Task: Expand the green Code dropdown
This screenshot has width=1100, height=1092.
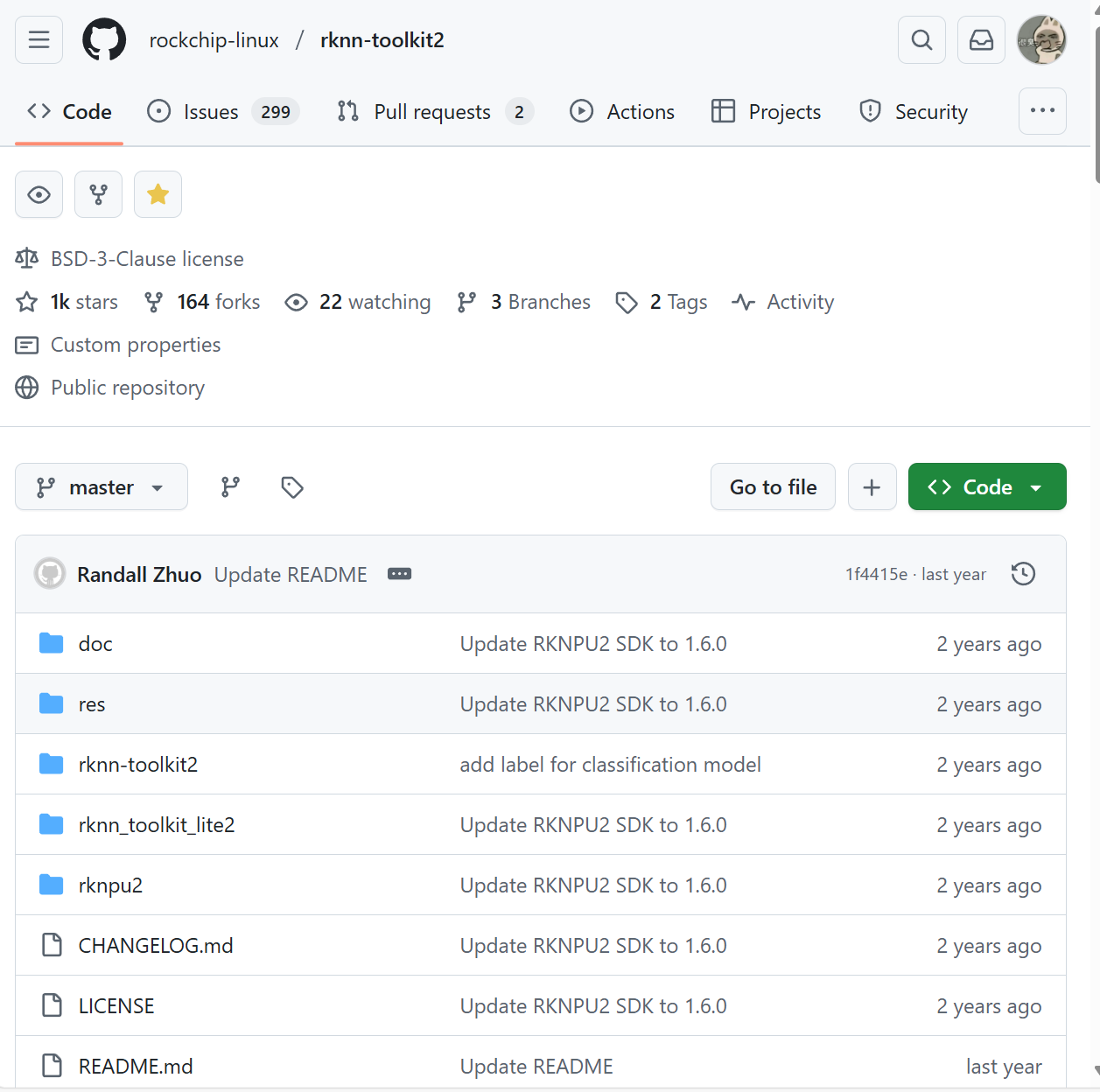Action: (x=987, y=486)
